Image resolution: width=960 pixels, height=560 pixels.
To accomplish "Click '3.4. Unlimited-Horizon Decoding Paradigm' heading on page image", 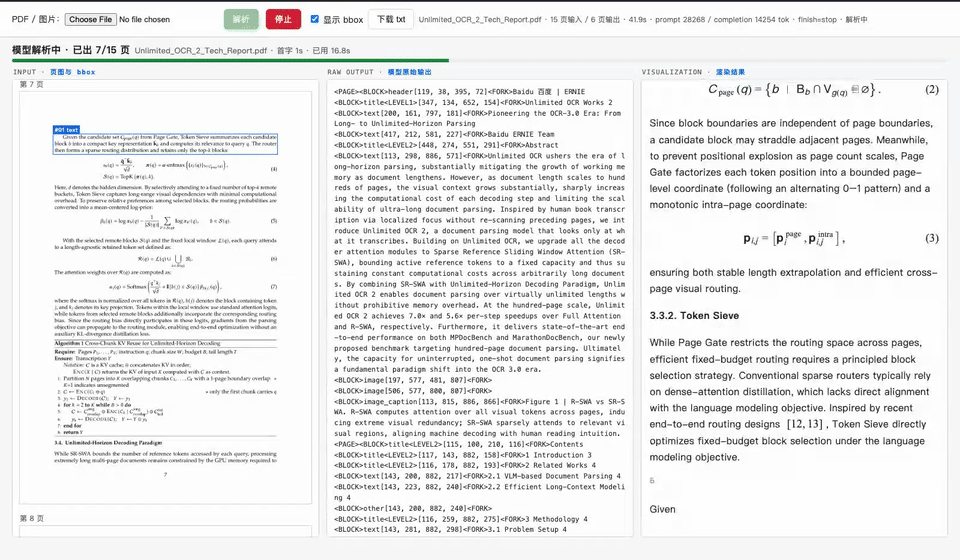I will [108, 442].
